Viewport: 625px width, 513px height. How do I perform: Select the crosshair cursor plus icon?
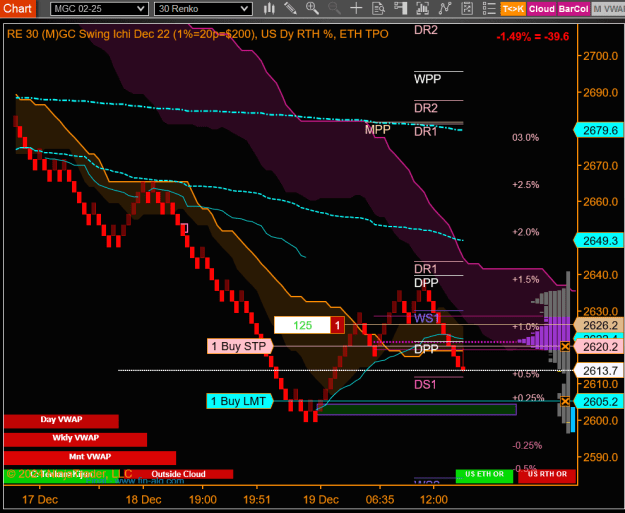tap(356, 8)
